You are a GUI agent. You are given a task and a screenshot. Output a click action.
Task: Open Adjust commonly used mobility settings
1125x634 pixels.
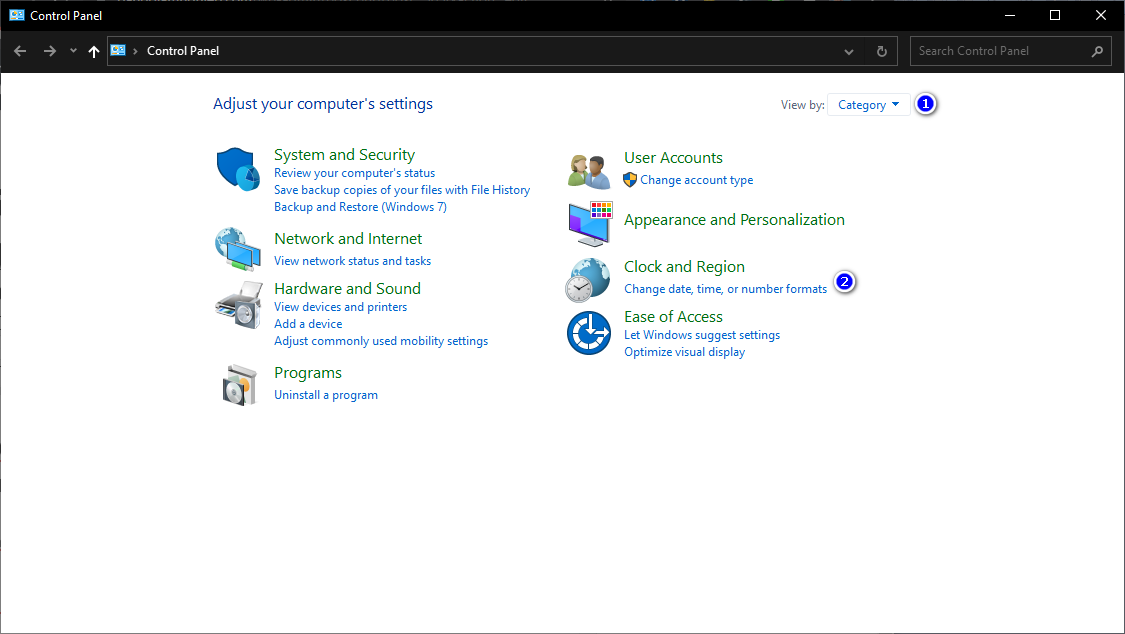coord(381,341)
